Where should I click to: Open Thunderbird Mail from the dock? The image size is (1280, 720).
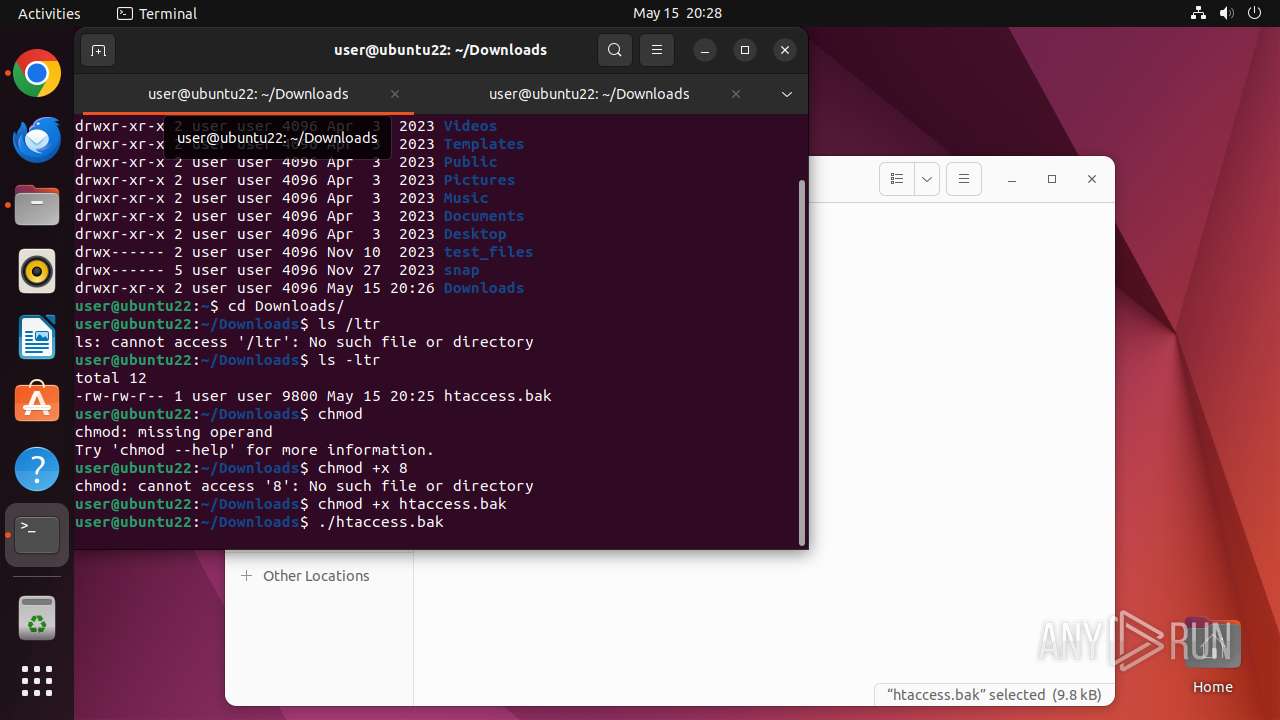click(37, 139)
